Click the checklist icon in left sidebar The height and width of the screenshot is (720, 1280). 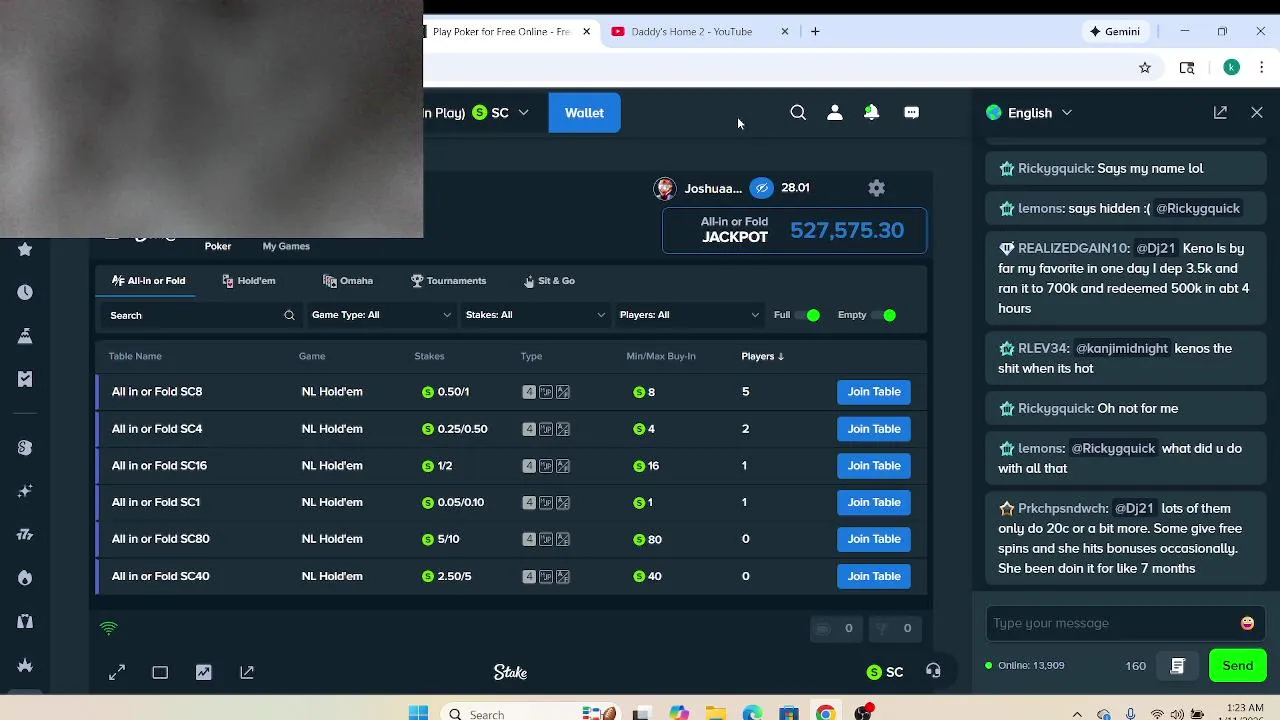(x=25, y=379)
